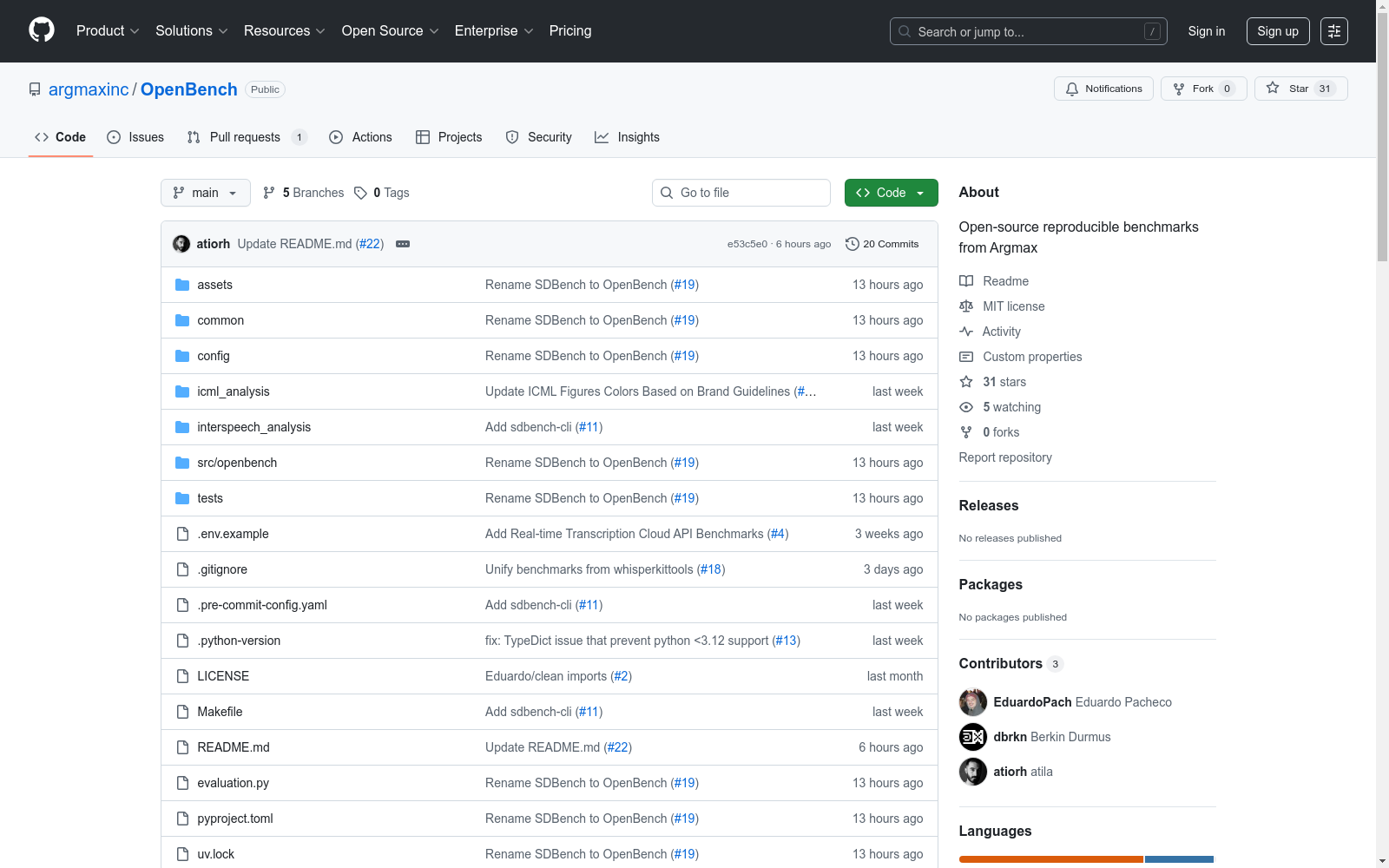
Task: Click the eye icon next to watching
Action: click(966, 407)
